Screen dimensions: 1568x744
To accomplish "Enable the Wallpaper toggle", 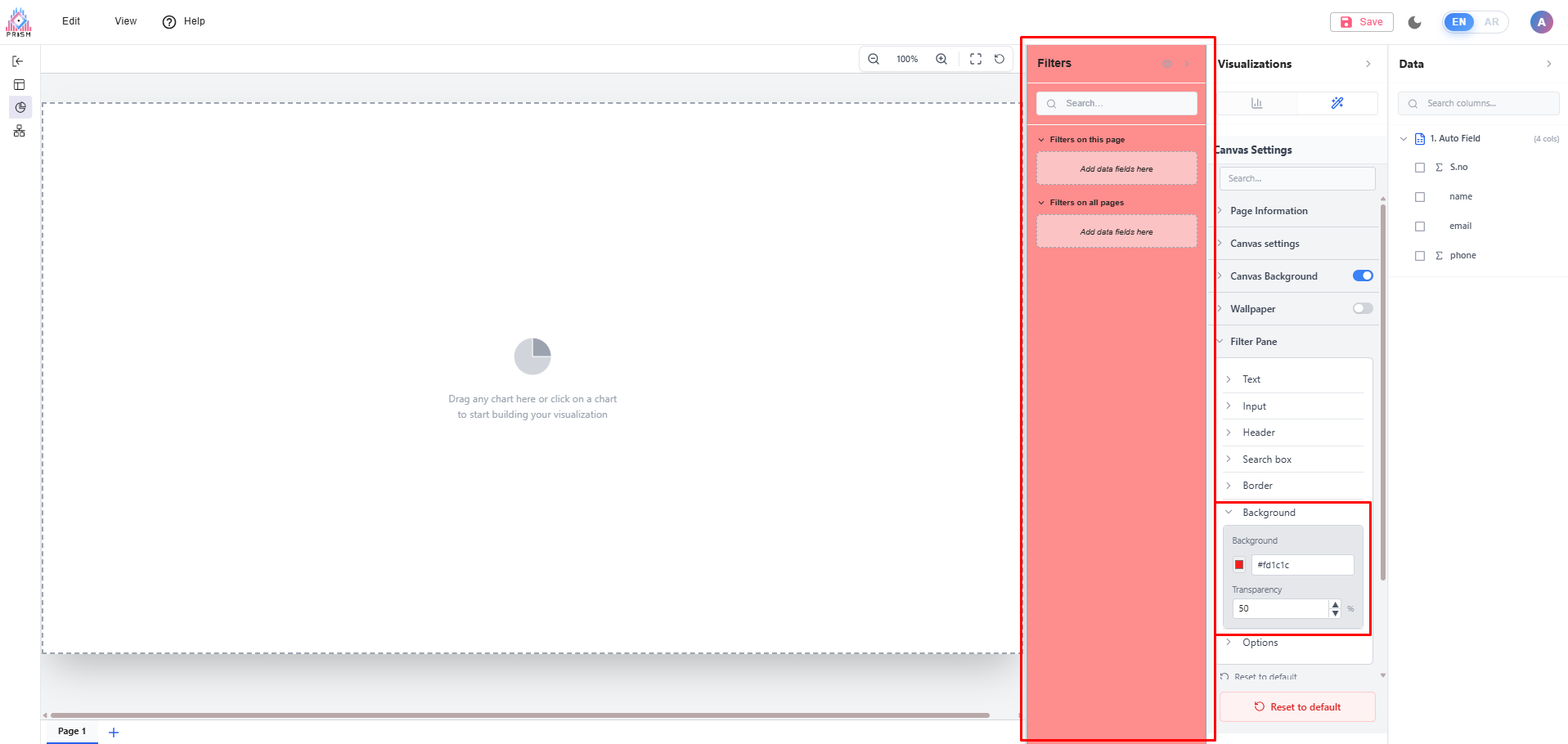I will click(x=1363, y=308).
